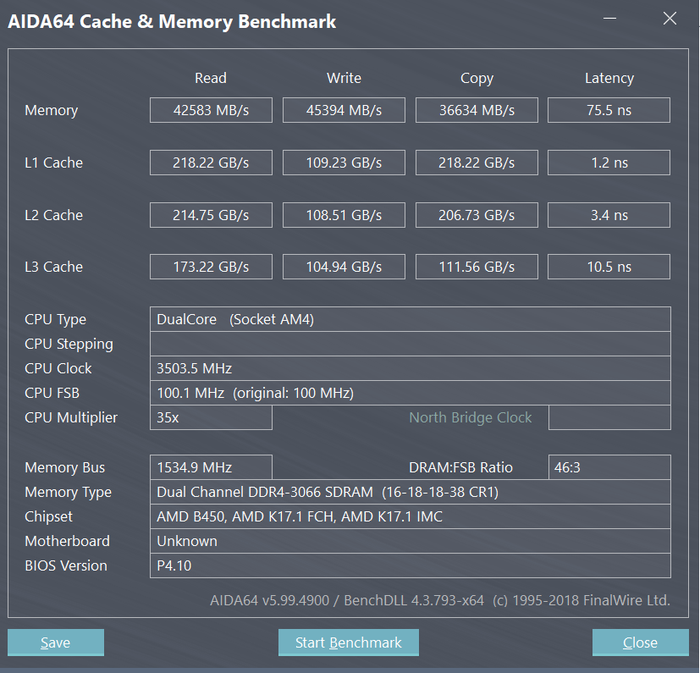Viewport: 700px width, 673px height.
Task: Click the empty CPU Stepping field
Action: tap(410, 344)
